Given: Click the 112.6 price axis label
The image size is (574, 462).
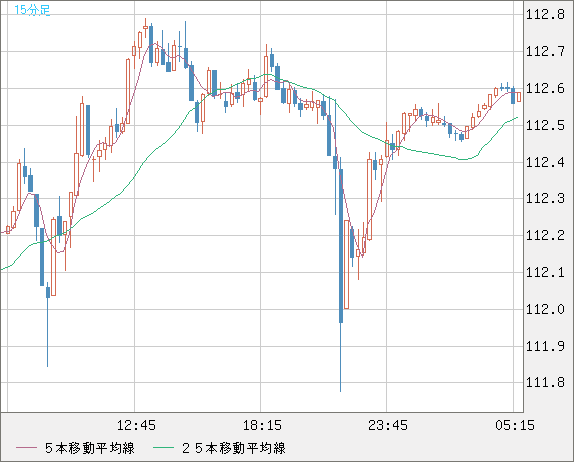Looking at the screenshot, I should coord(545,88).
